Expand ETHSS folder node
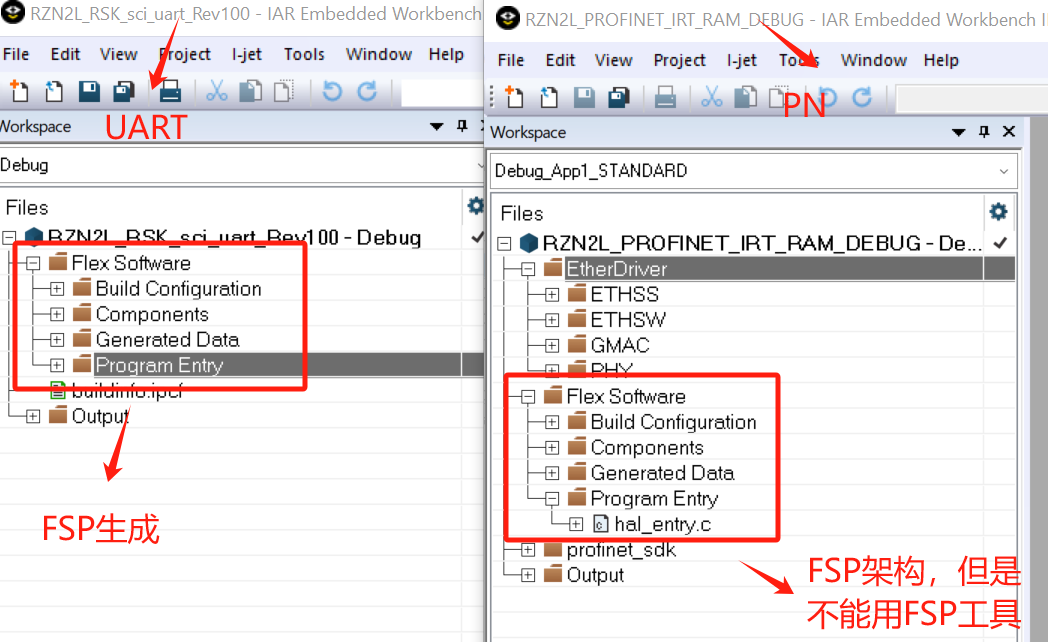Viewport: 1048px width, 642px height. (x=552, y=295)
